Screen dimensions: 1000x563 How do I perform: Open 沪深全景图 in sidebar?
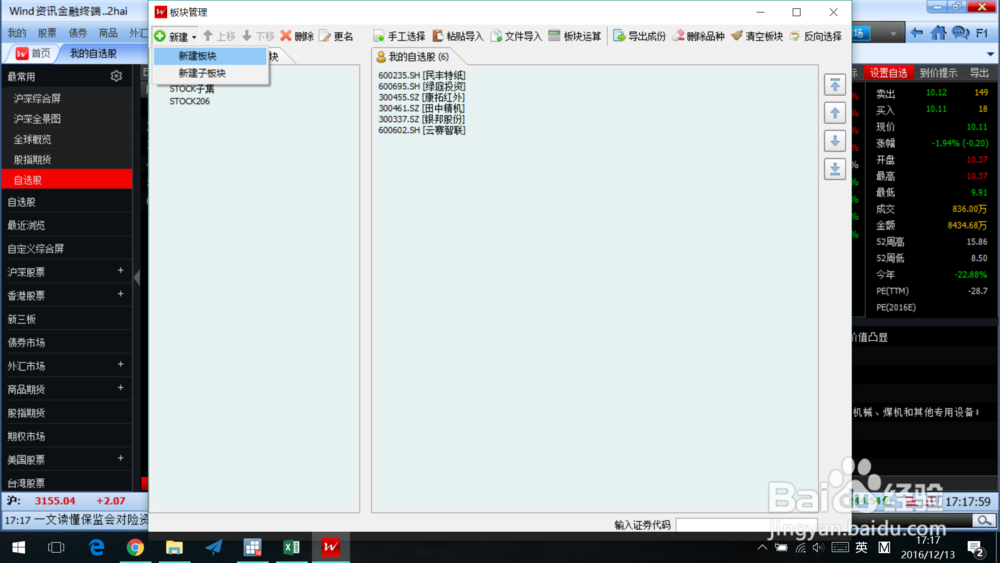[38, 119]
